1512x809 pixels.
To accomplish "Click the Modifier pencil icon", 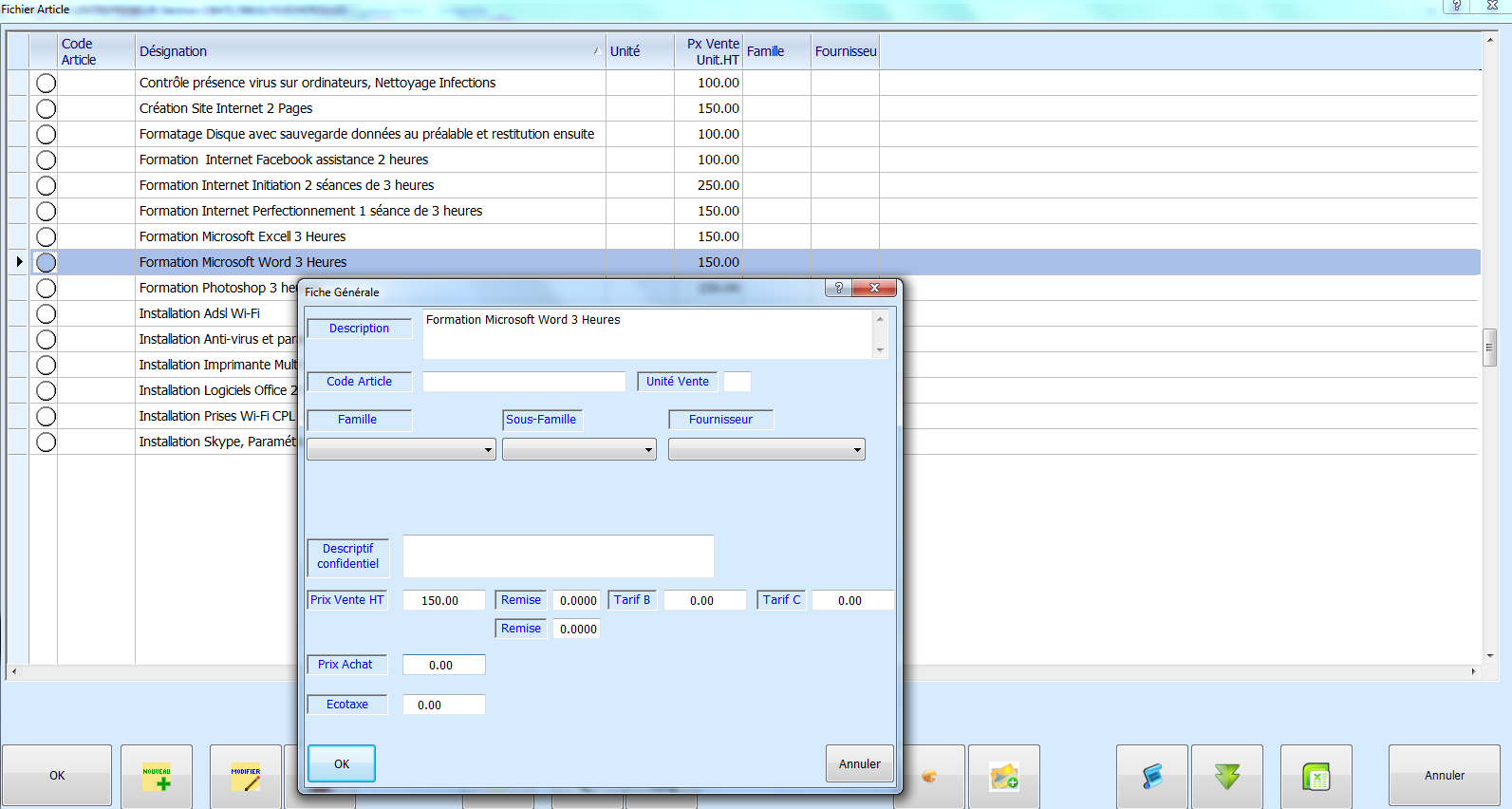I will coord(245,777).
